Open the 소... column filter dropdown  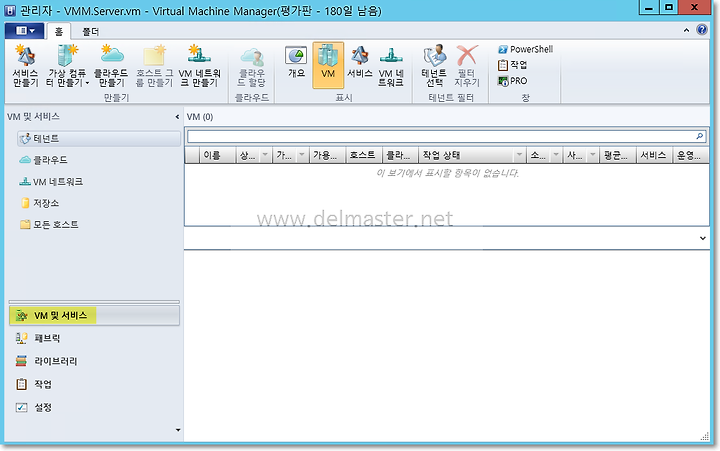point(556,155)
